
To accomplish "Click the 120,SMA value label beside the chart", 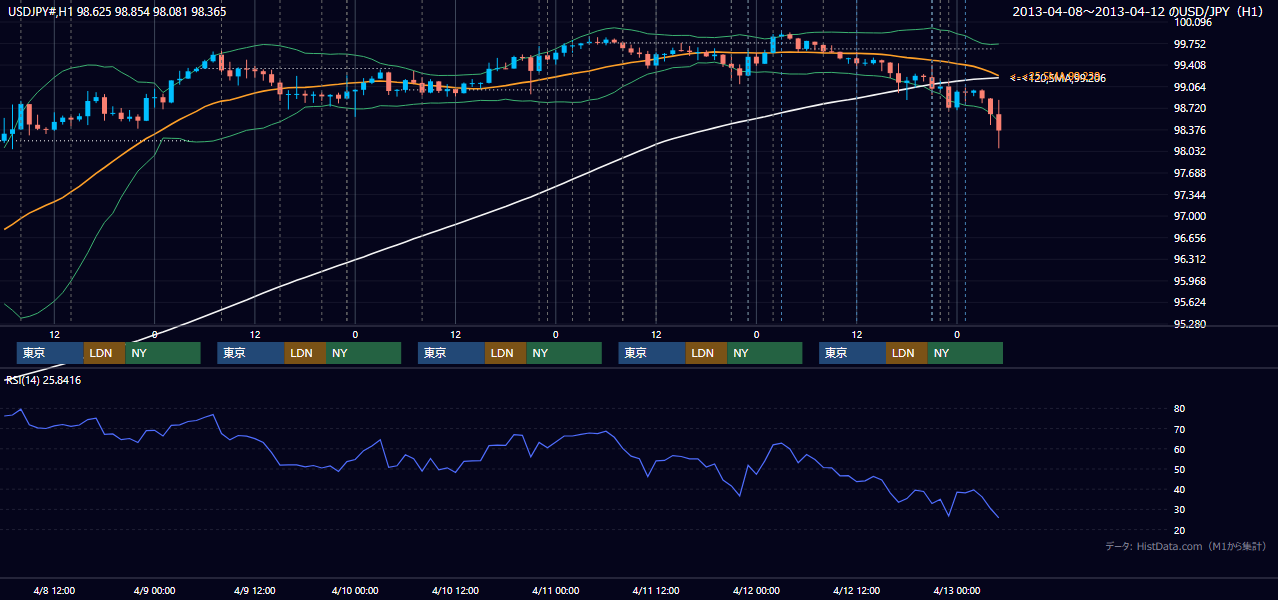I will [x=1058, y=78].
